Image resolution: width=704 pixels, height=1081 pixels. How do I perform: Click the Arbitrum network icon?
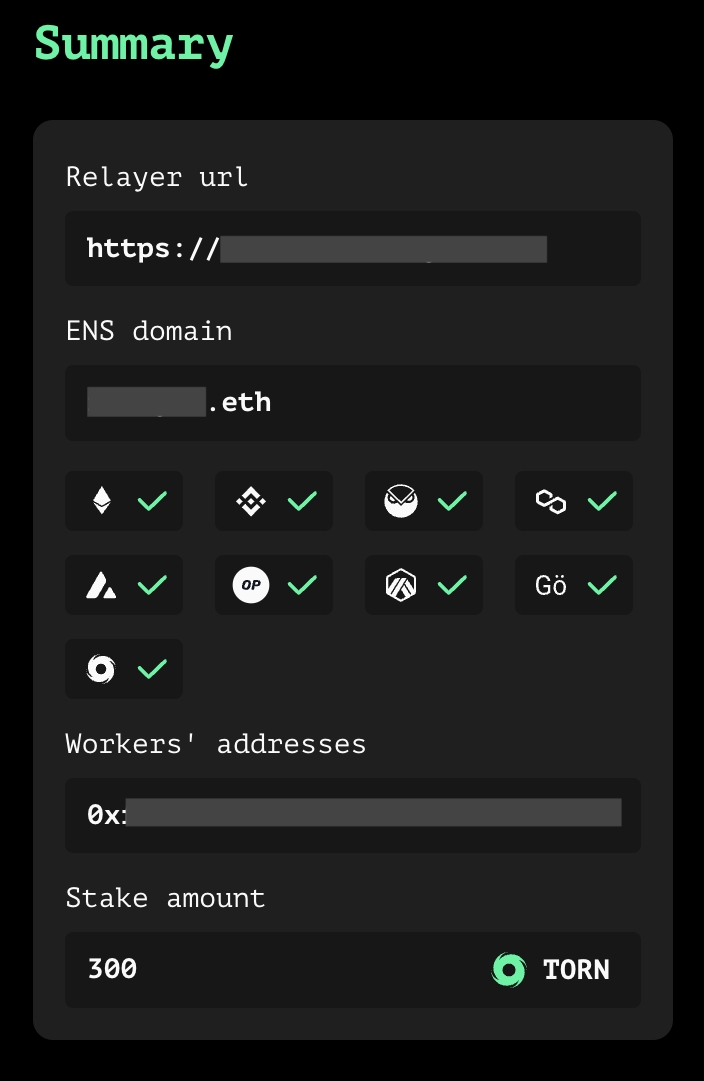click(x=401, y=585)
